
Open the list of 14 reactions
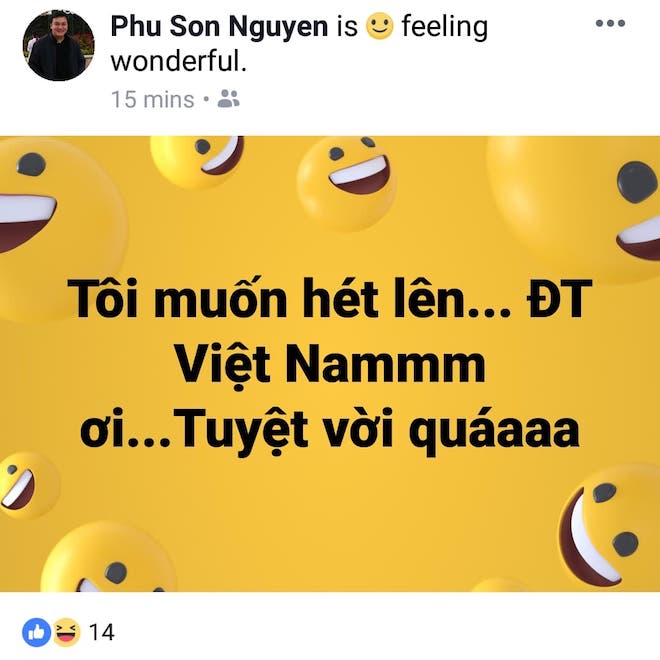click(102, 632)
